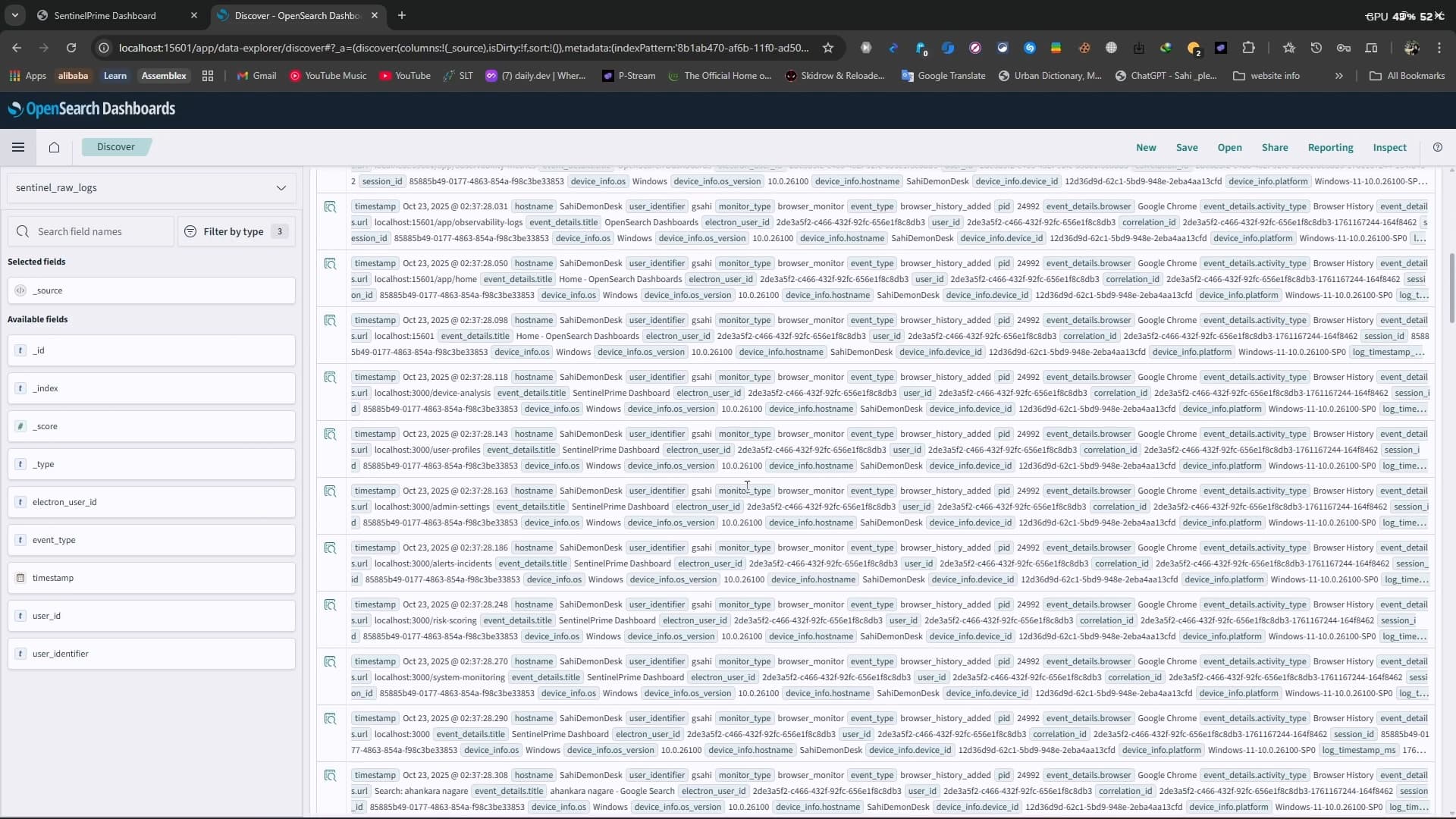Click the Share link
Viewport: 1456px width, 819px height.
click(x=1274, y=148)
